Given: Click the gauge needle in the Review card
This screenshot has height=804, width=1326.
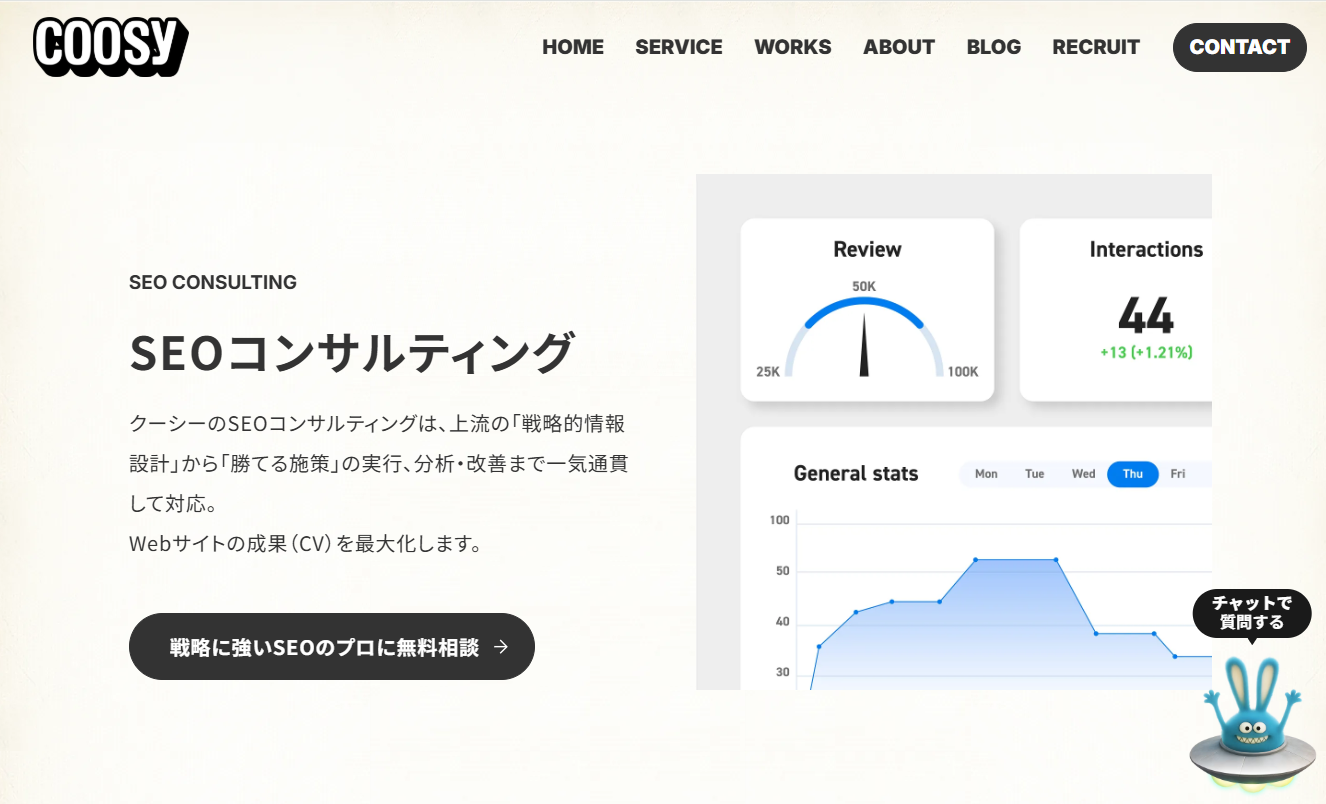Looking at the screenshot, I should (866, 345).
